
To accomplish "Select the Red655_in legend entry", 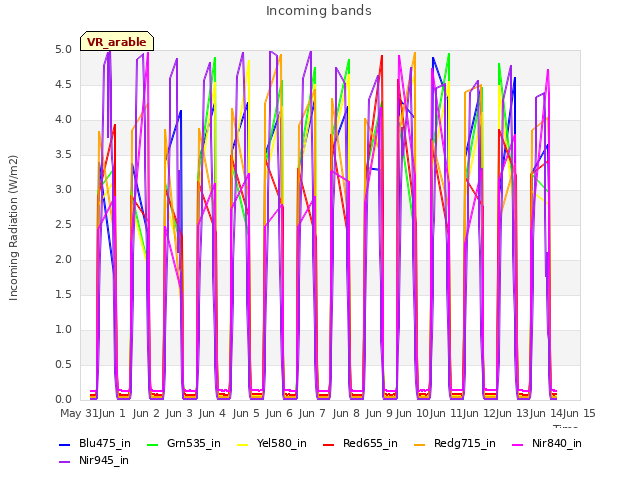I will [360, 443].
